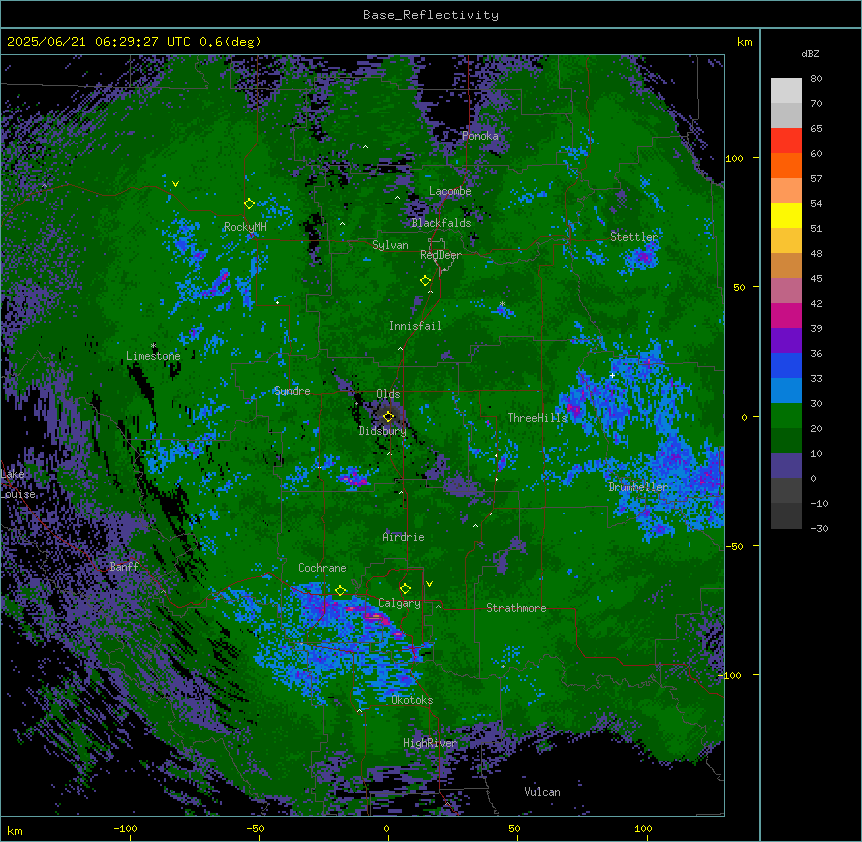Click the white plus marker north of Drumheller
The height and width of the screenshot is (842, 862).
coord(612,375)
